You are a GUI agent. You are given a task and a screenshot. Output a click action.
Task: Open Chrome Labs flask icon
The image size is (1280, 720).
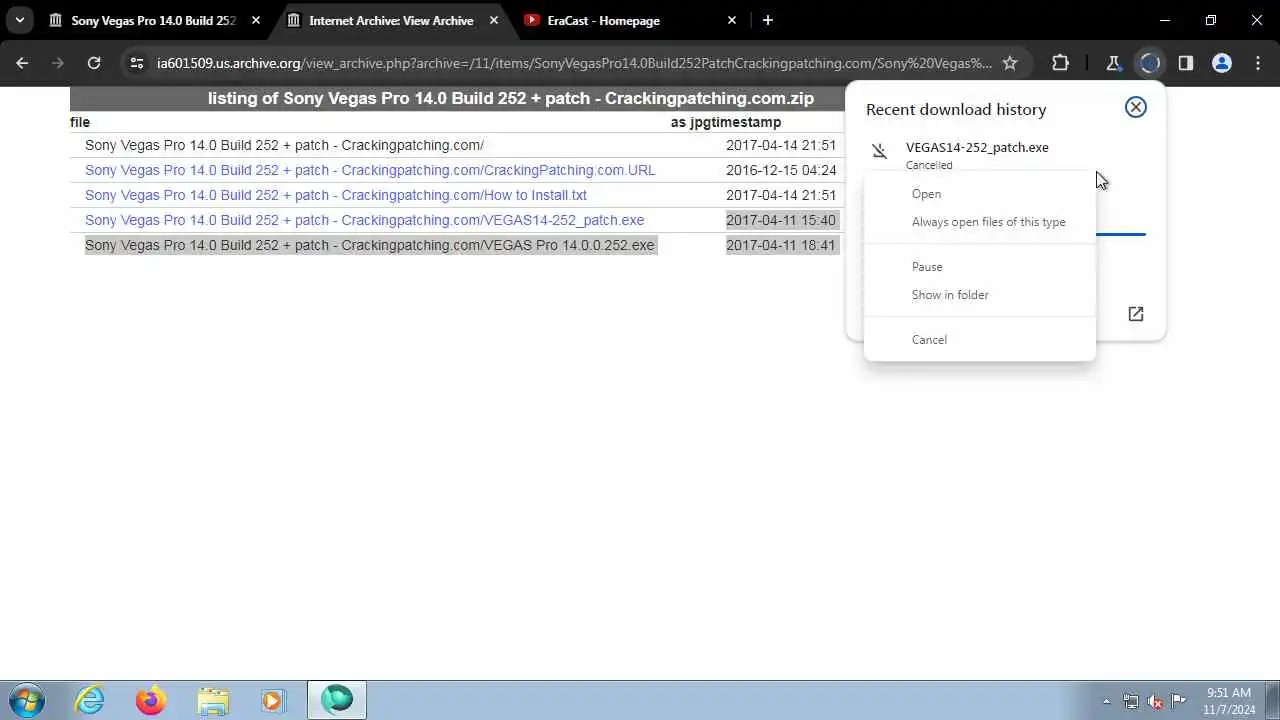coord(1113,63)
